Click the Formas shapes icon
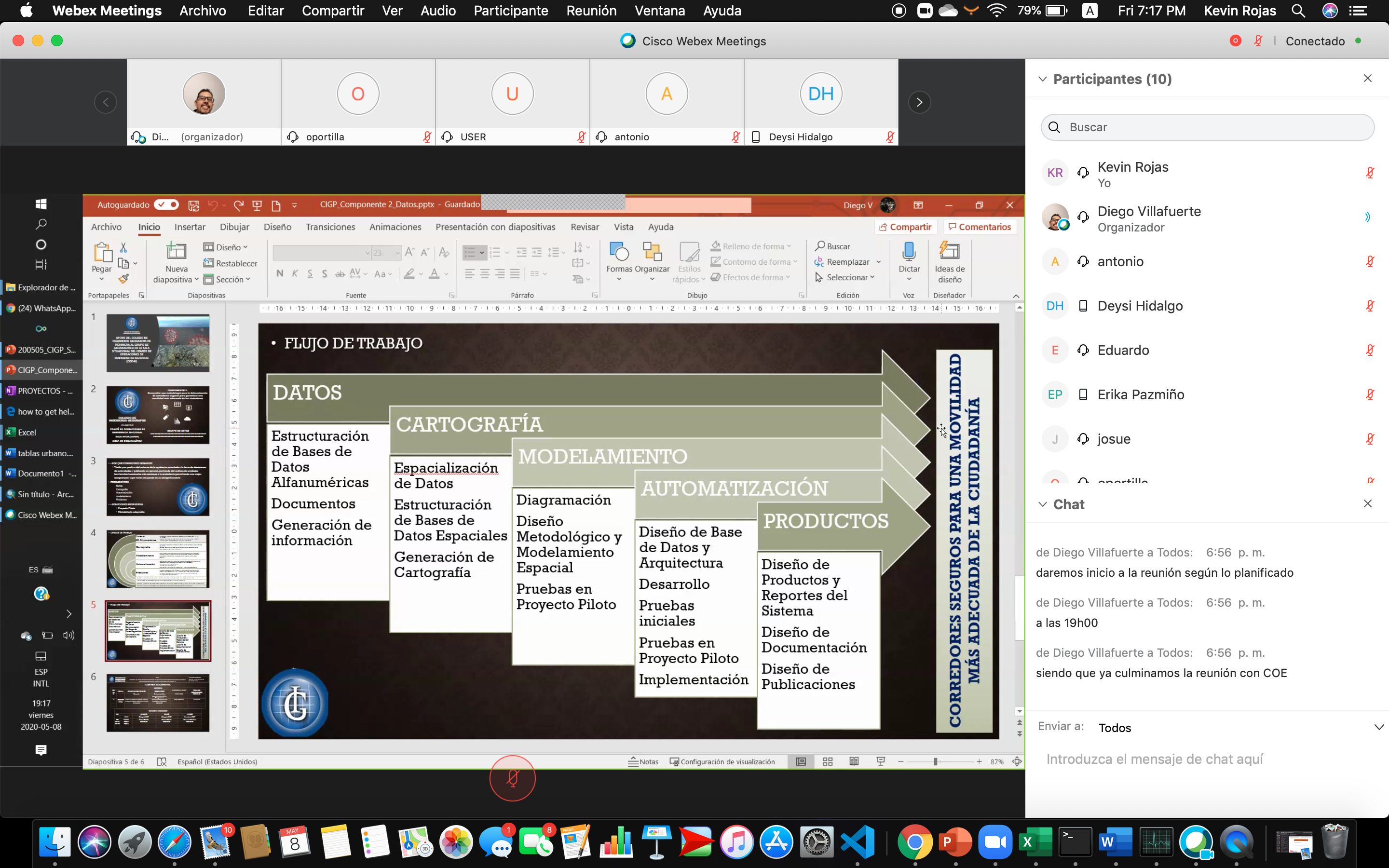1389x868 pixels. point(619,251)
